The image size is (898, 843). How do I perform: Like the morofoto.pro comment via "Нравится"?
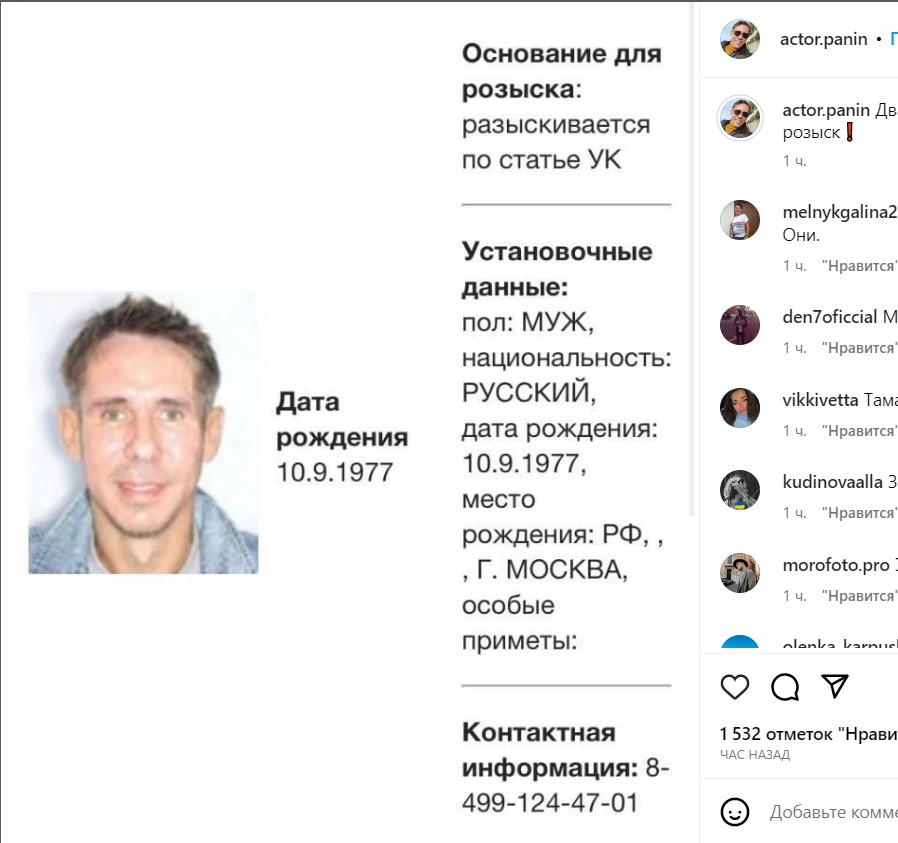[x=860, y=596]
